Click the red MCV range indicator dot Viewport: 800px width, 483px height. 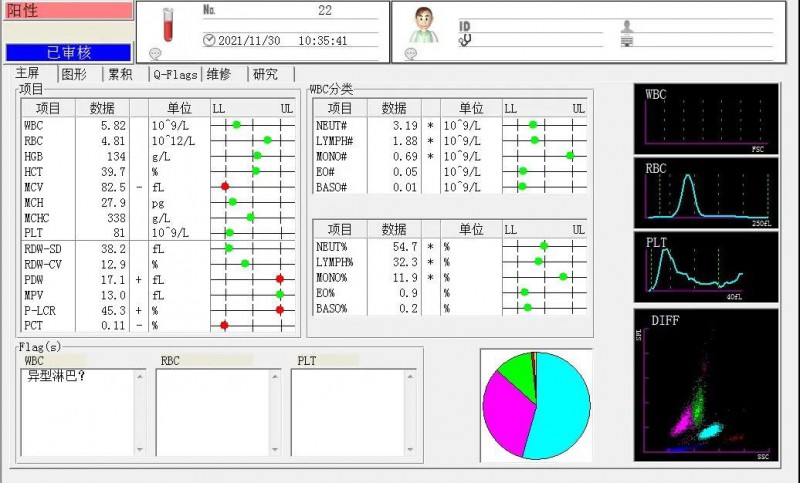tap(225, 187)
